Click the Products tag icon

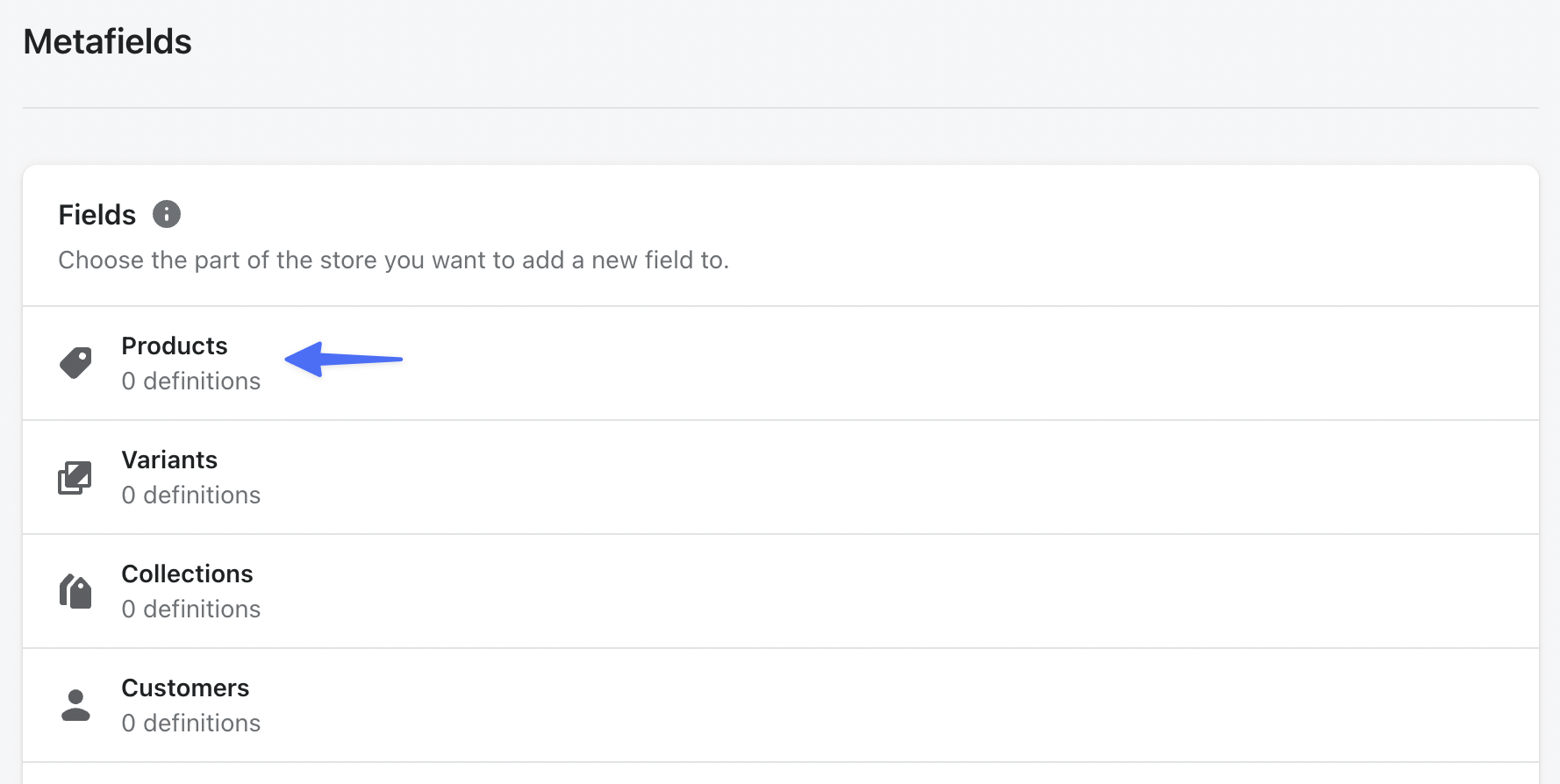(x=75, y=362)
